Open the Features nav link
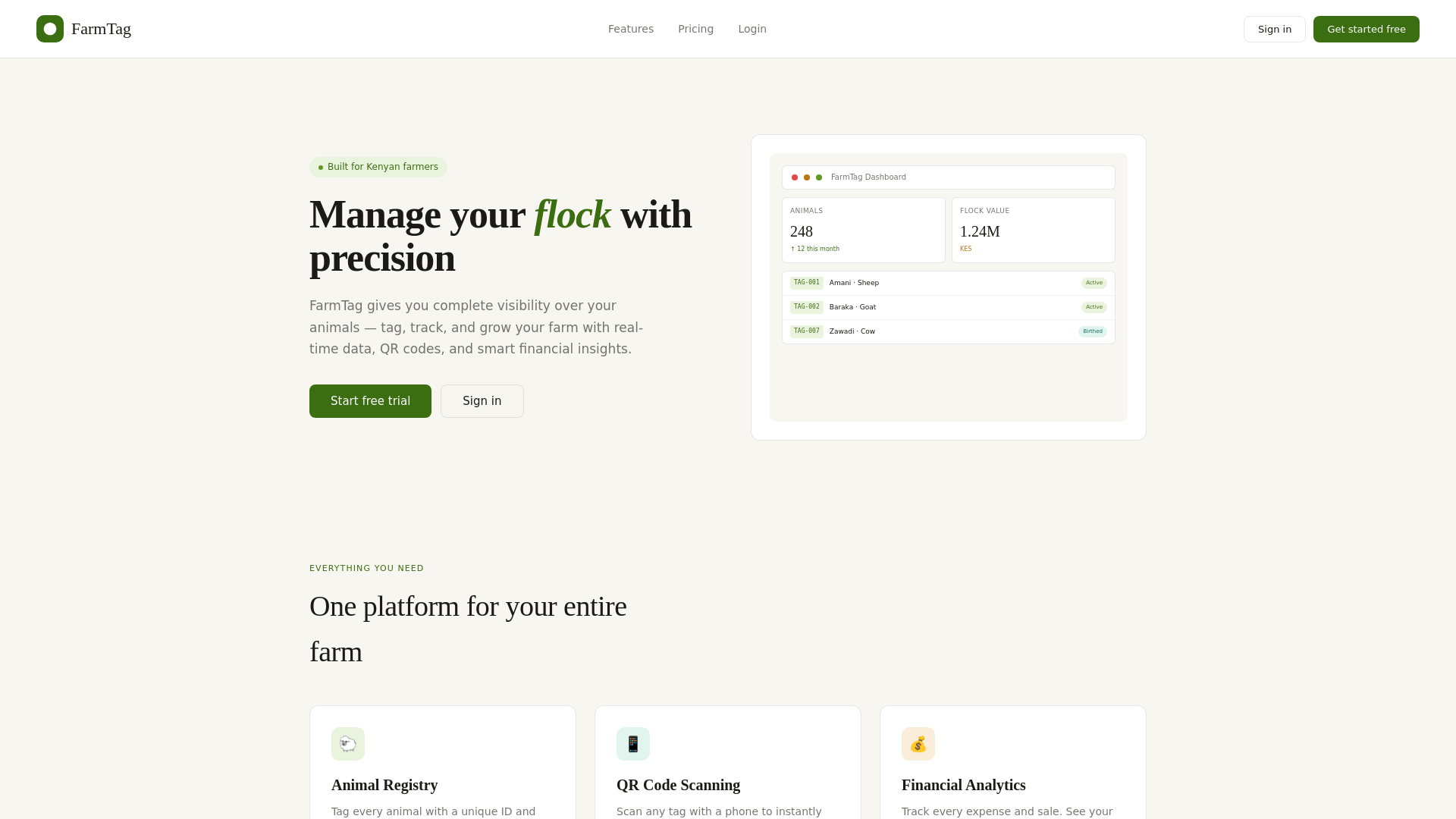The height and width of the screenshot is (819, 1456). click(631, 29)
